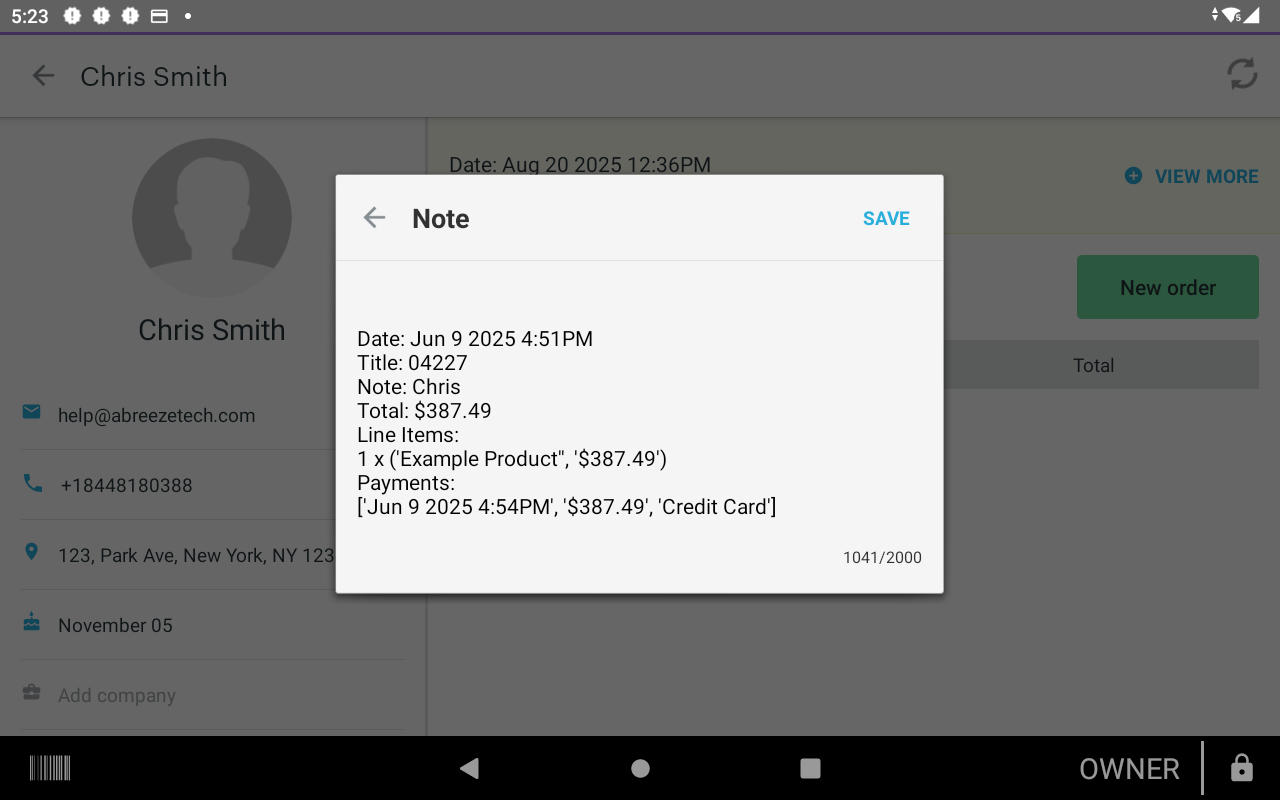Select the customer profile avatar
The width and height of the screenshot is (1280, 800).
click(212, 218)
